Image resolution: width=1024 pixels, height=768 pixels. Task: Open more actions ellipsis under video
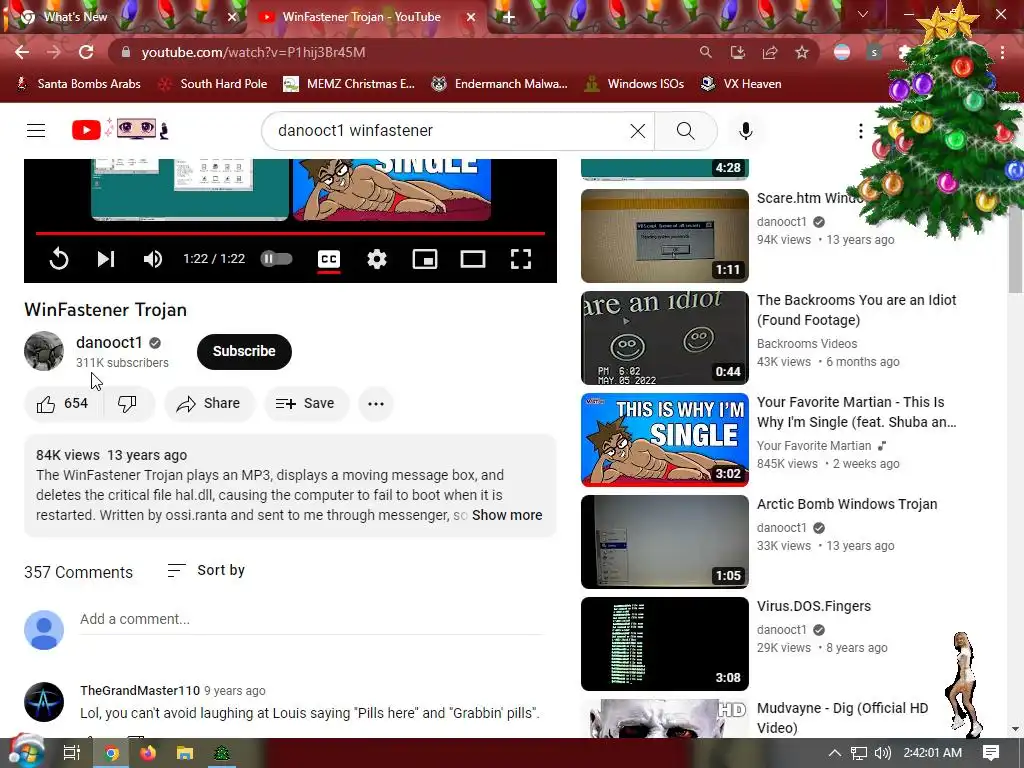click(x=376, y=404)
